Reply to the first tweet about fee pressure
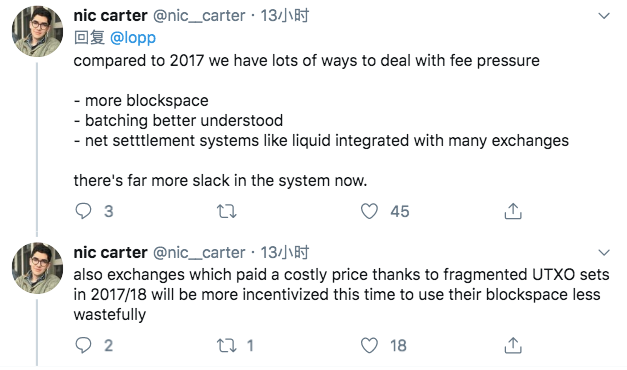 coord(84,211)
